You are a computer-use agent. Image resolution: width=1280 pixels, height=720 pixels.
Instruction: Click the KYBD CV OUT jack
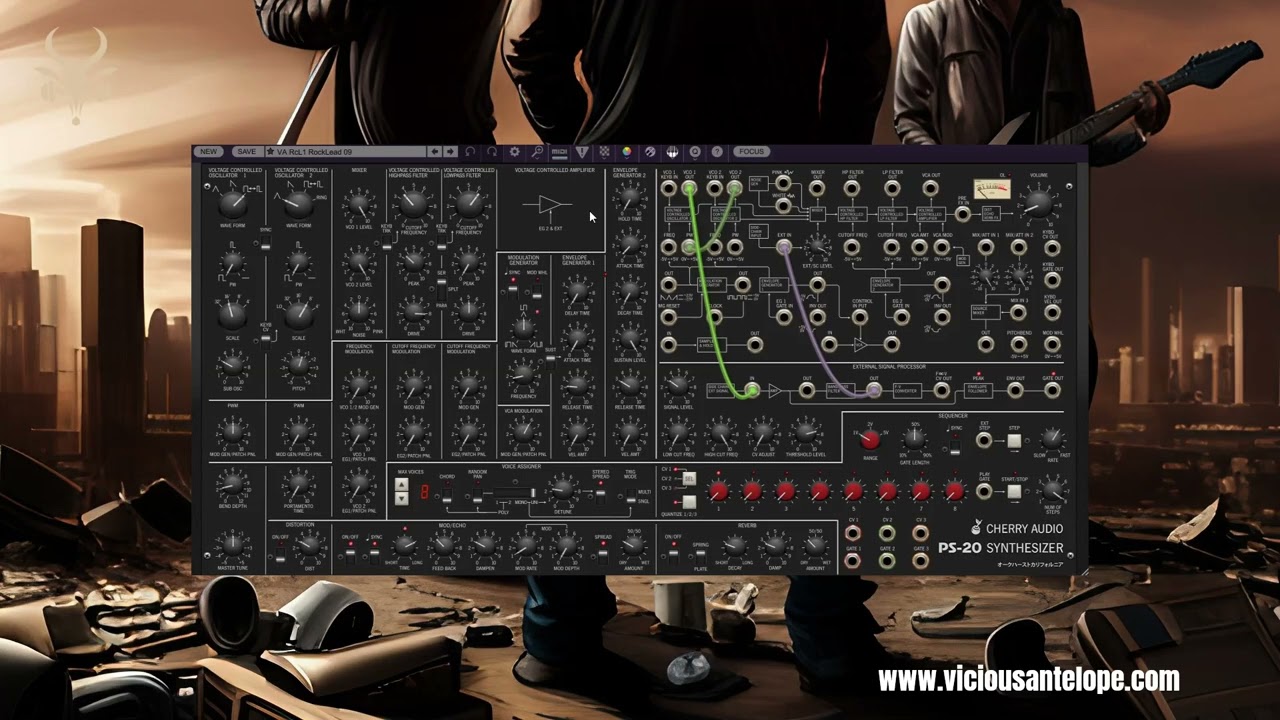1052,247
